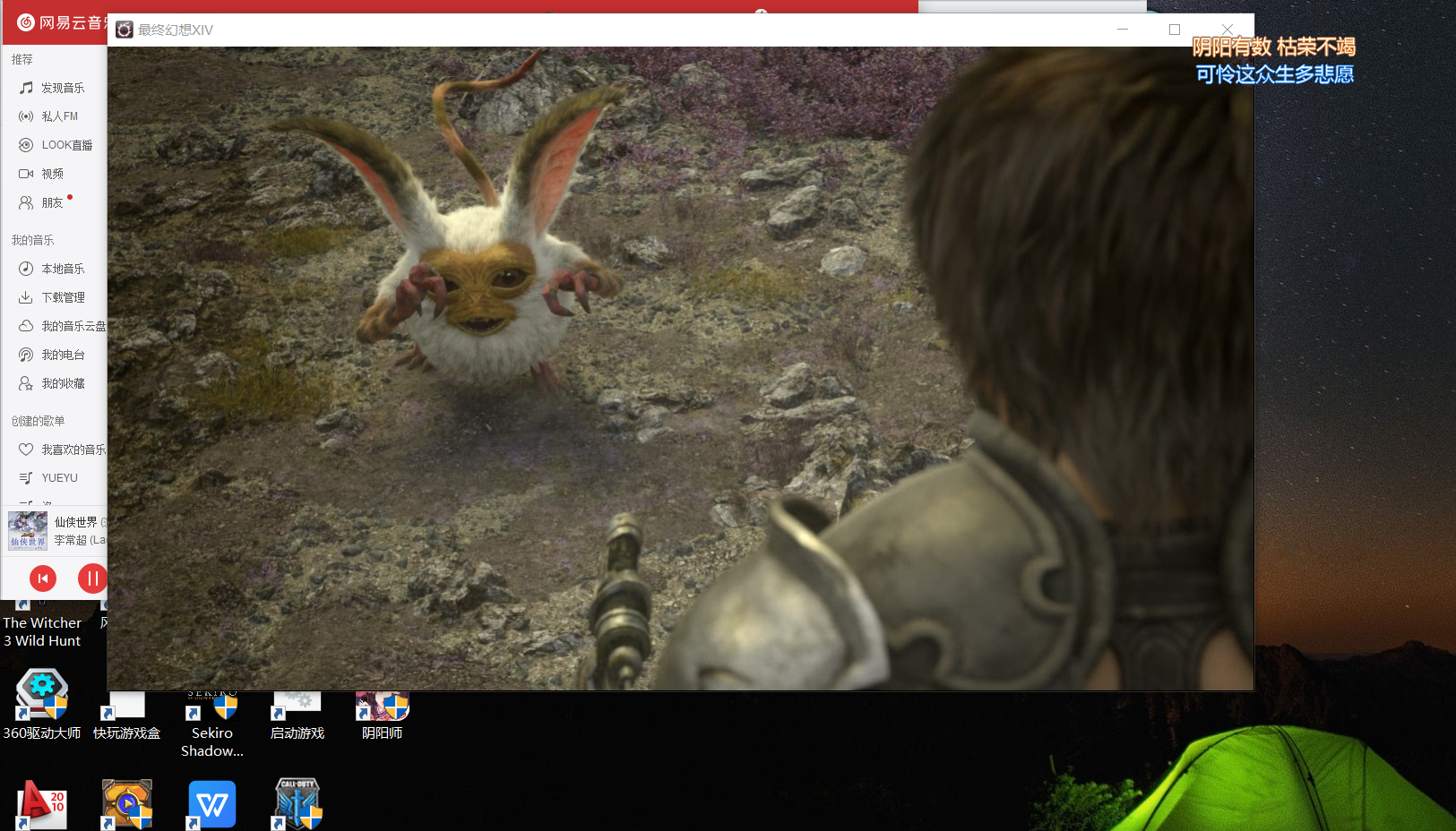
Task: Select the 阴阳师 desktop shortcut
Action: click(383, 716)
